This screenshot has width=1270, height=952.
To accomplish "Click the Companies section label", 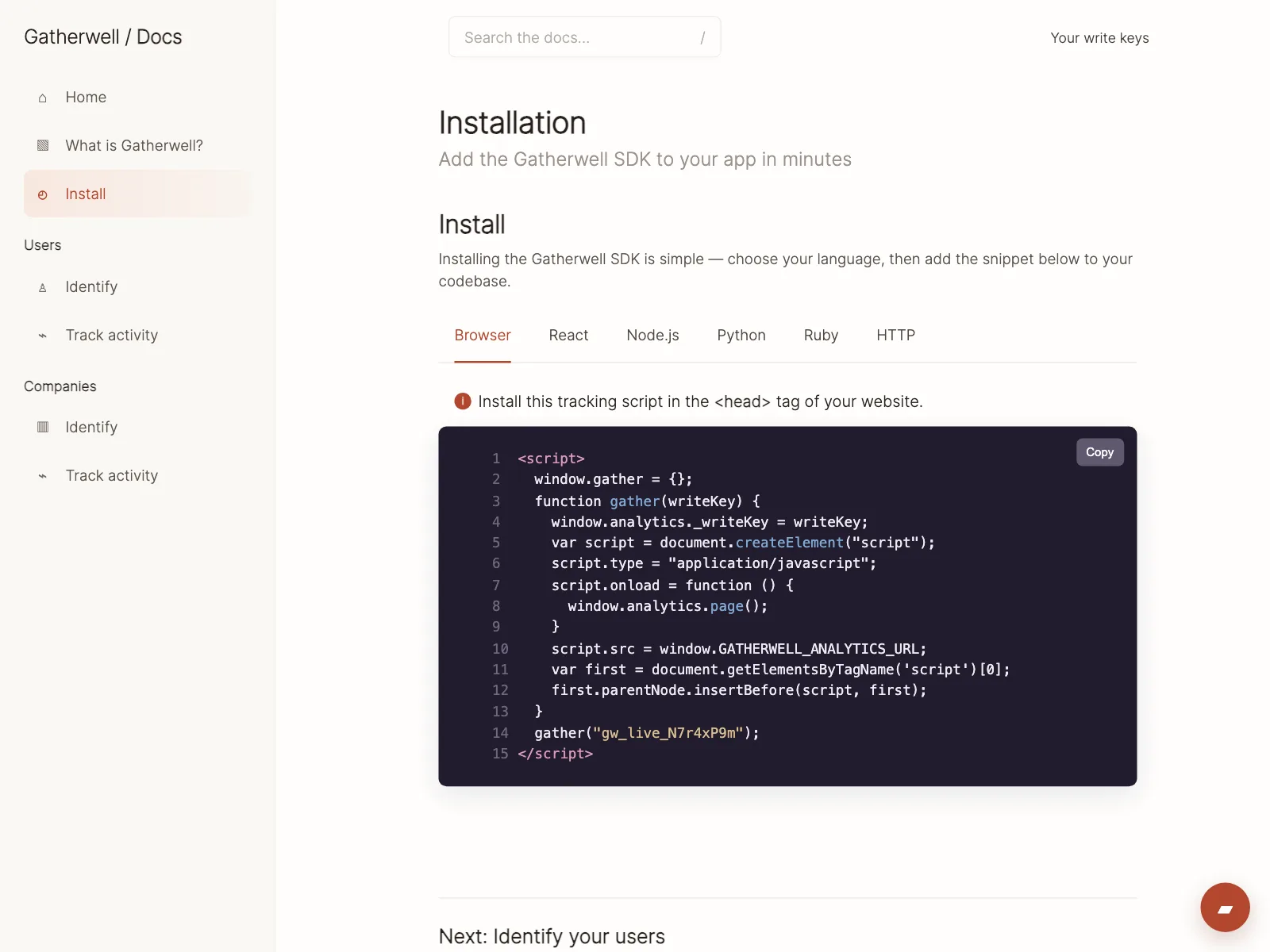I will [x=60, y=386].
